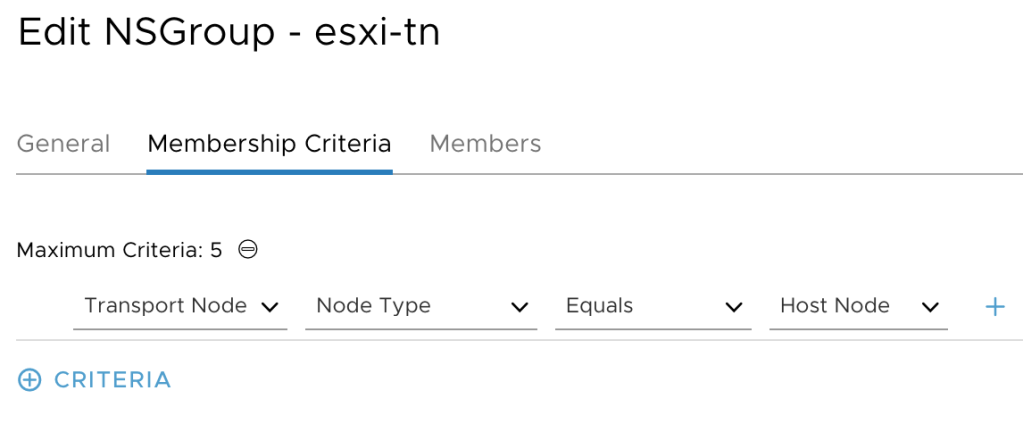Click the circled plus icon beside CRITERIA
Image resolution: width=1023 pixels, height=432 pixels.
tap(30, 380)
